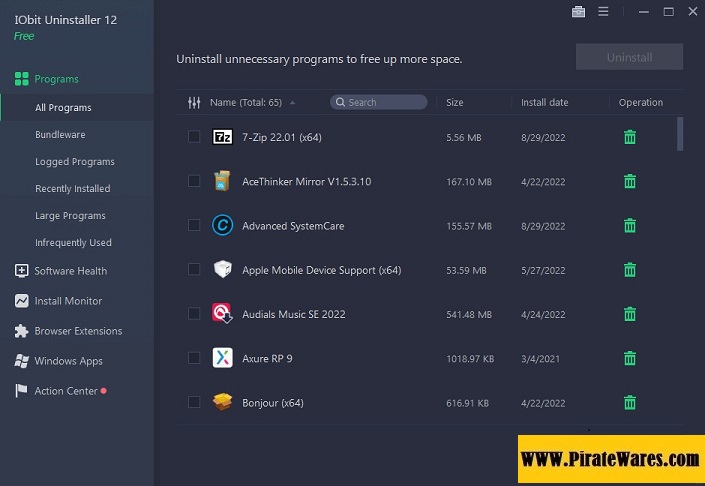Click the Advanced SystemCare app icon
The height and width of the screenshot is (486, 705).
tap(222, 226)
